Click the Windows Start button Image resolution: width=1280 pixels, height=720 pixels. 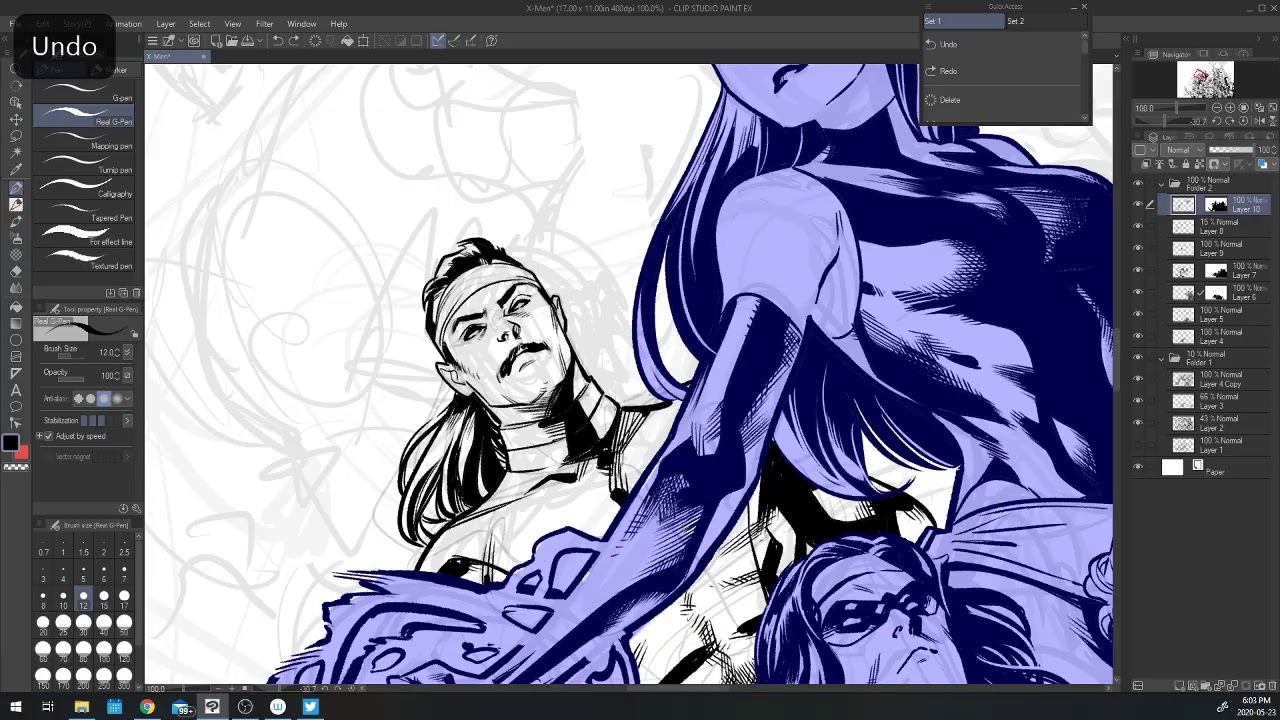click(16, 707)
